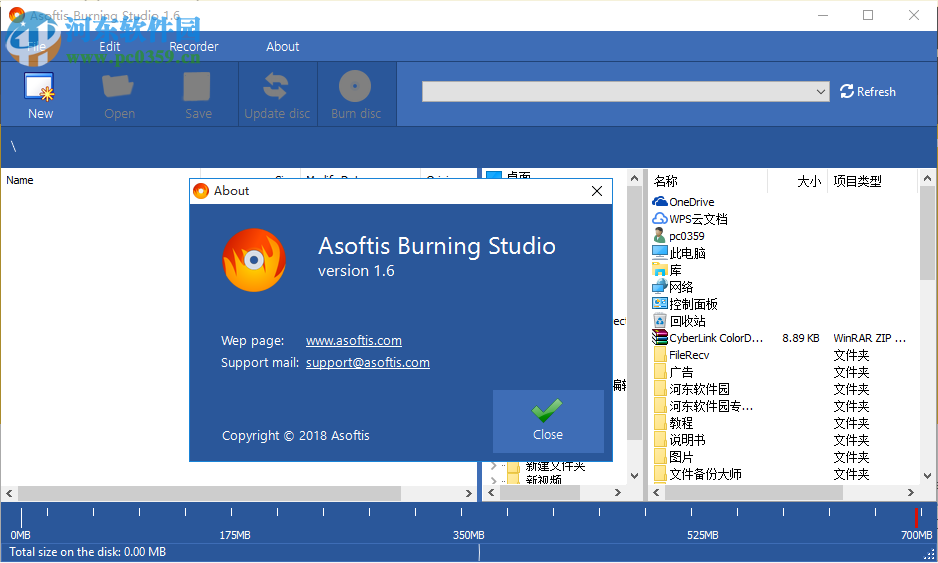Image resolution: width=938 pixels, height=563 pixels.
Task: Select the 回收站 recycle bin icon
Action: click(659, 321)
